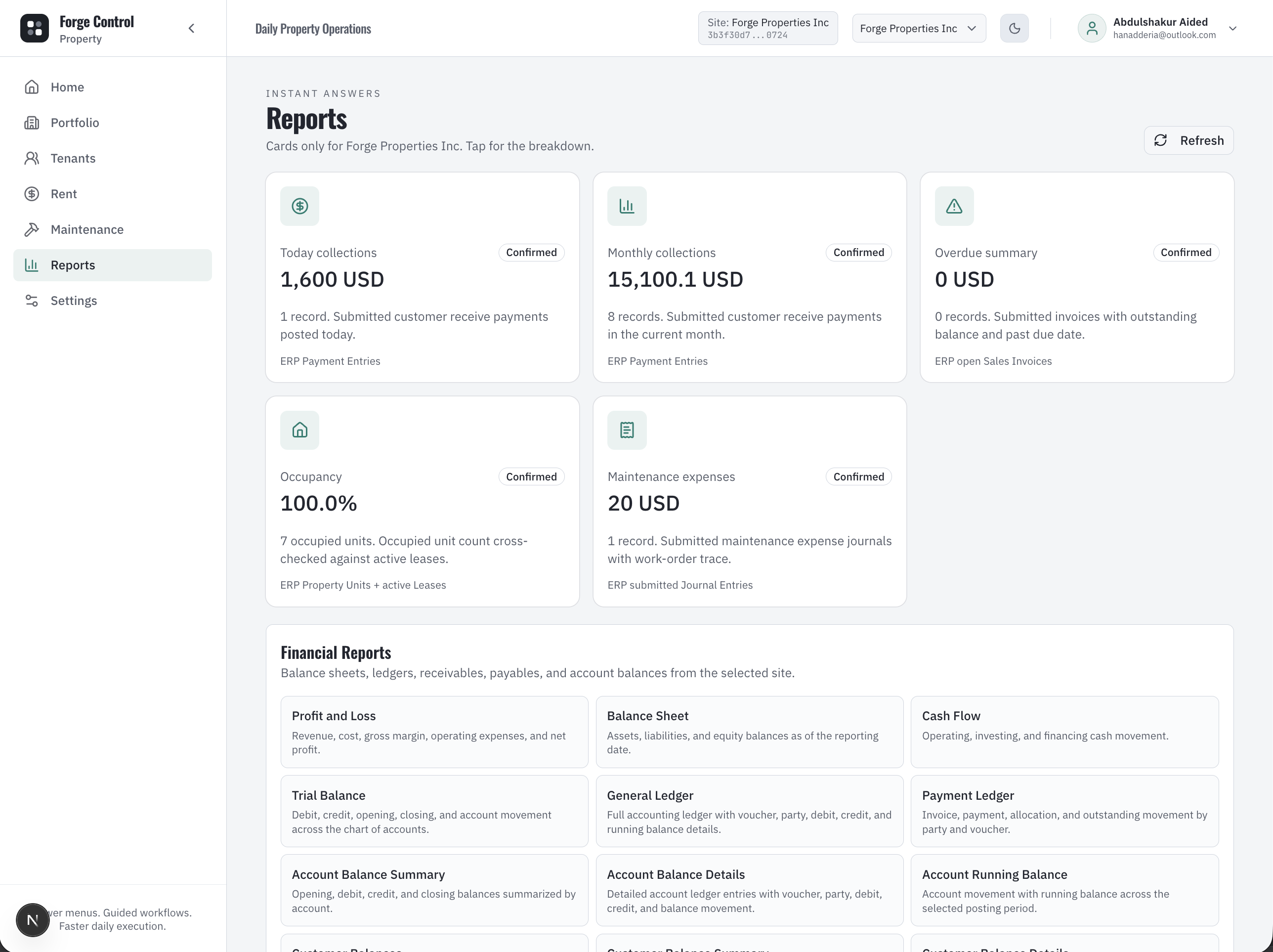
Task: Click the Portfolio building icon
Action: point(32,123)
